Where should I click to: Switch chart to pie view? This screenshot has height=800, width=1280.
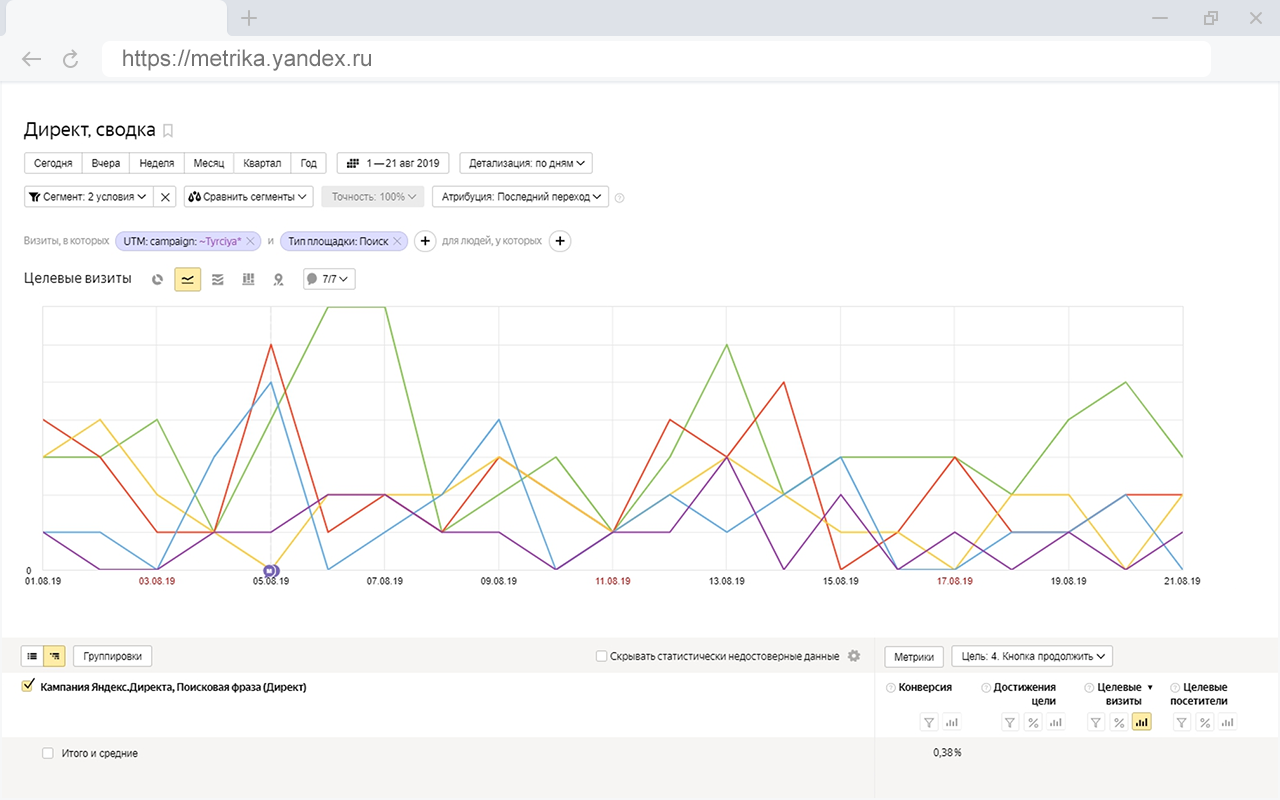click(x=158, y=279)
